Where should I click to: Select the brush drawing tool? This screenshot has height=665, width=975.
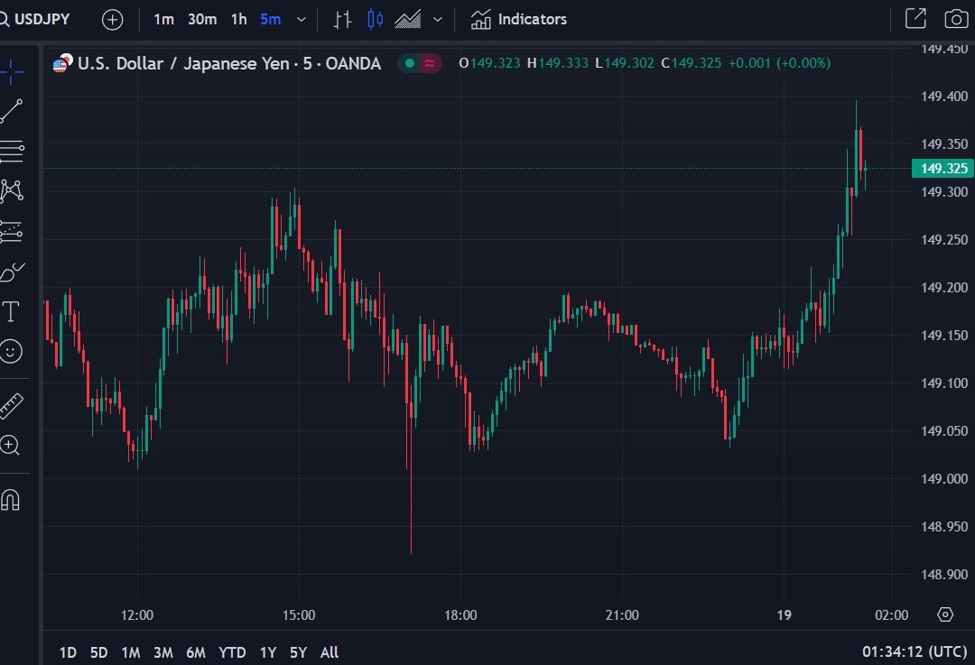12,271
